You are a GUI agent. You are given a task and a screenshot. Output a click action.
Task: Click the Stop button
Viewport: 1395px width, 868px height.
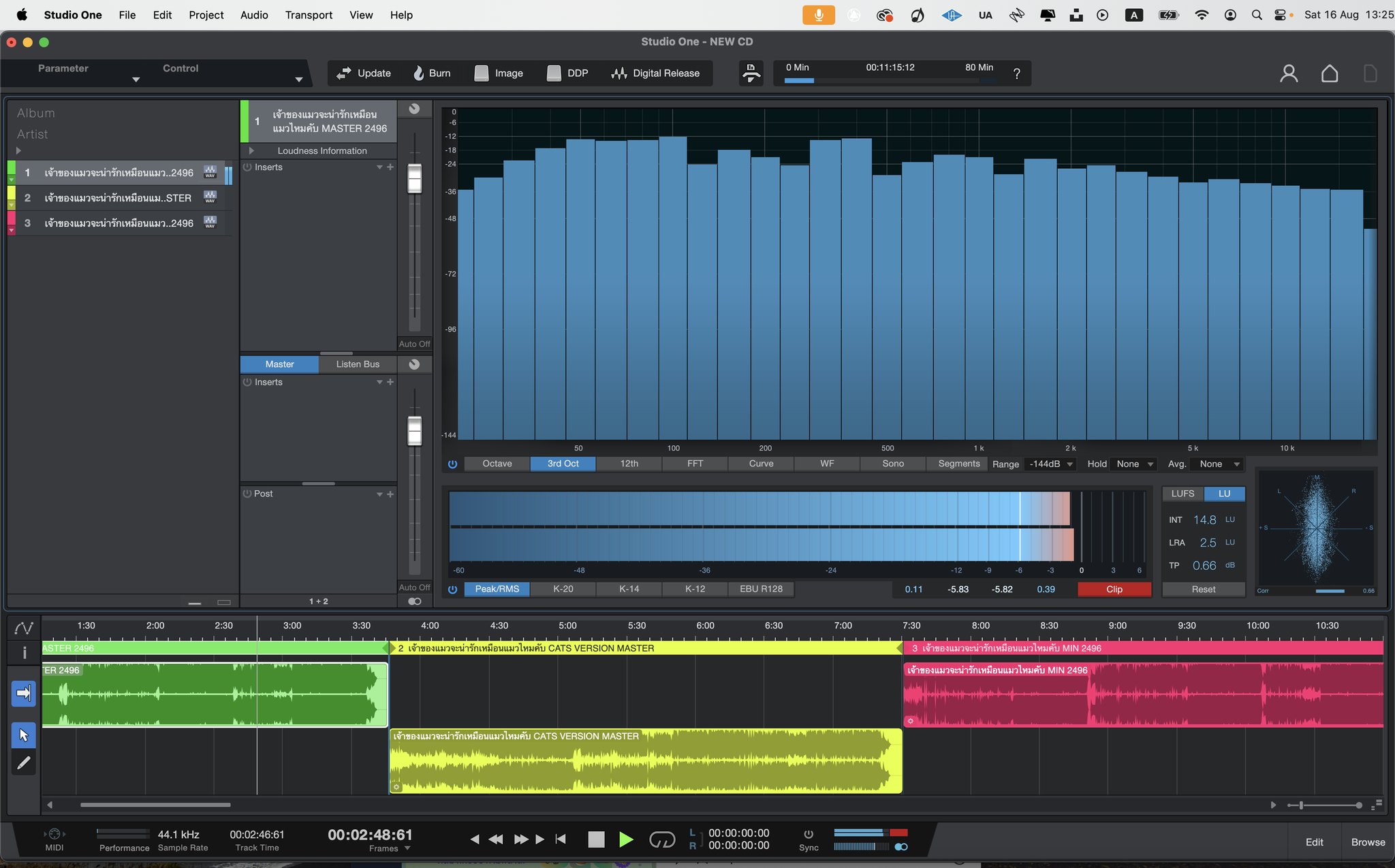[596, 839]
